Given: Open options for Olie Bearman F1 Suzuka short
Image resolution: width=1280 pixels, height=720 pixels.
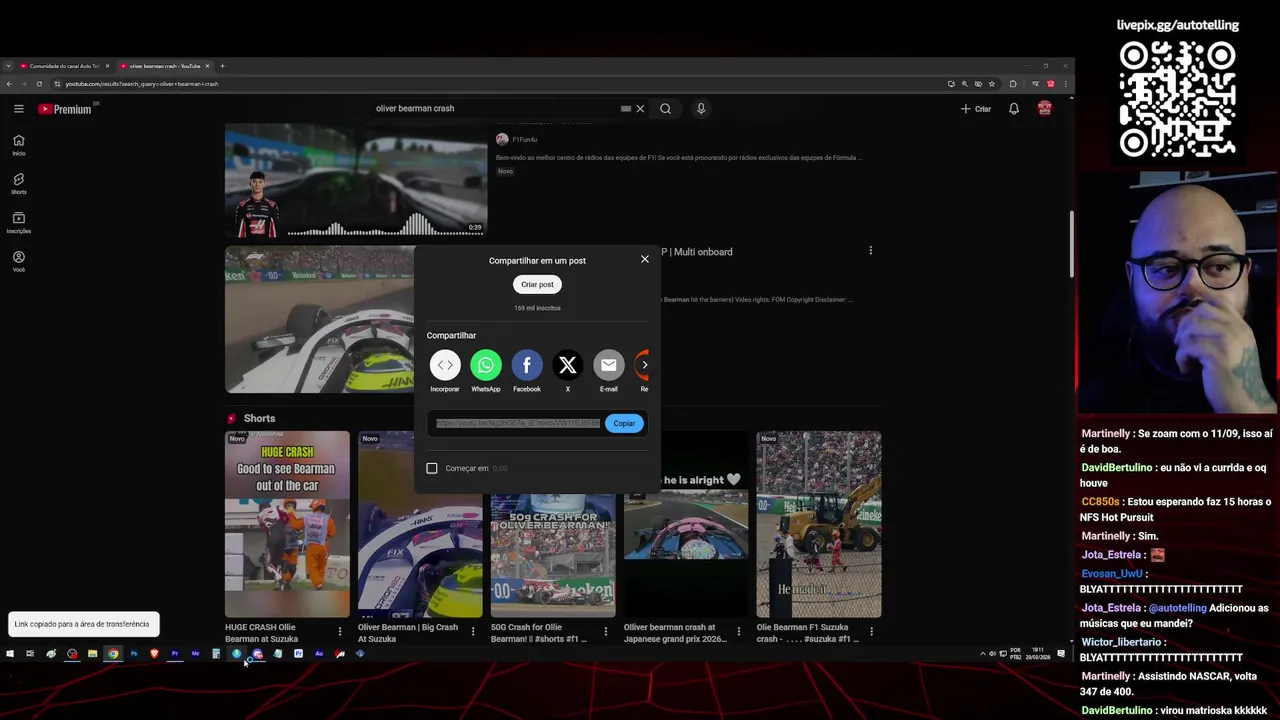Looking at the screenshot, I should click(x=871, y=632).
